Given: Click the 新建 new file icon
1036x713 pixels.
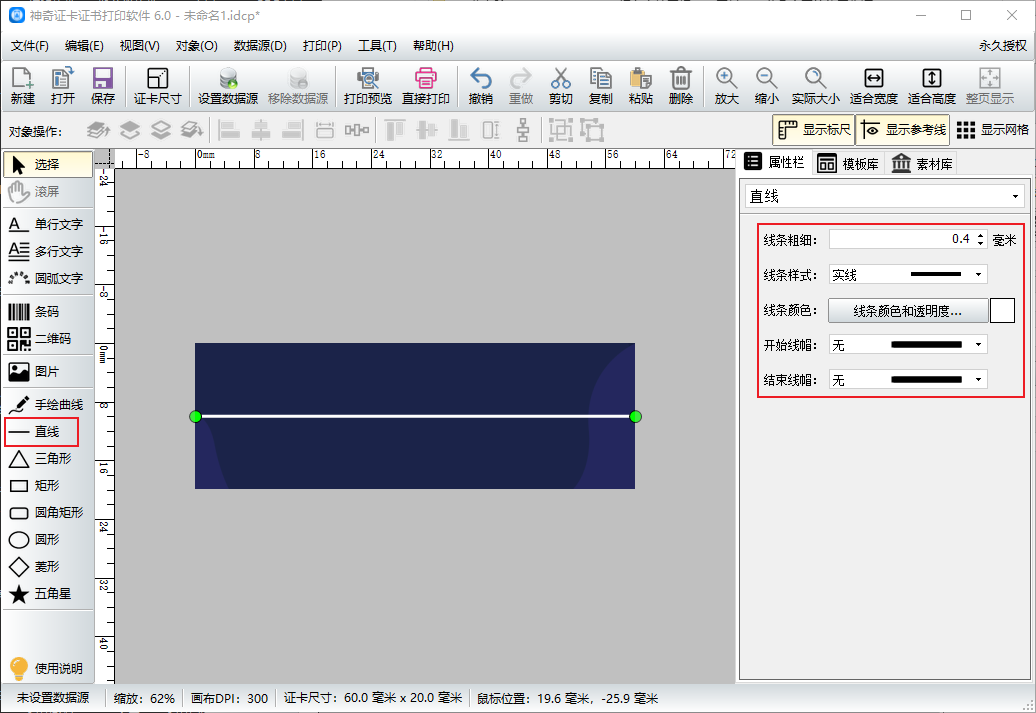Looking at the screenshot, I should (x=22, y=86).
